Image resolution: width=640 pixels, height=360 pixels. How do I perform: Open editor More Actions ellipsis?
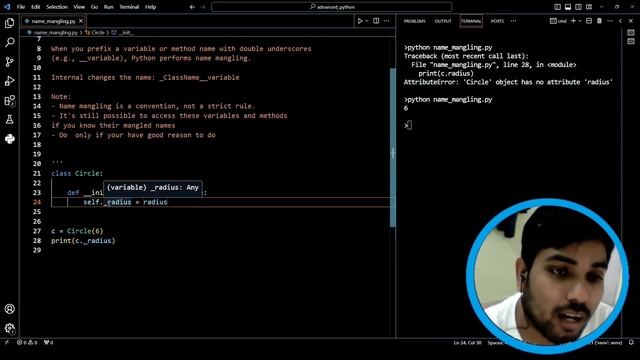387,21
